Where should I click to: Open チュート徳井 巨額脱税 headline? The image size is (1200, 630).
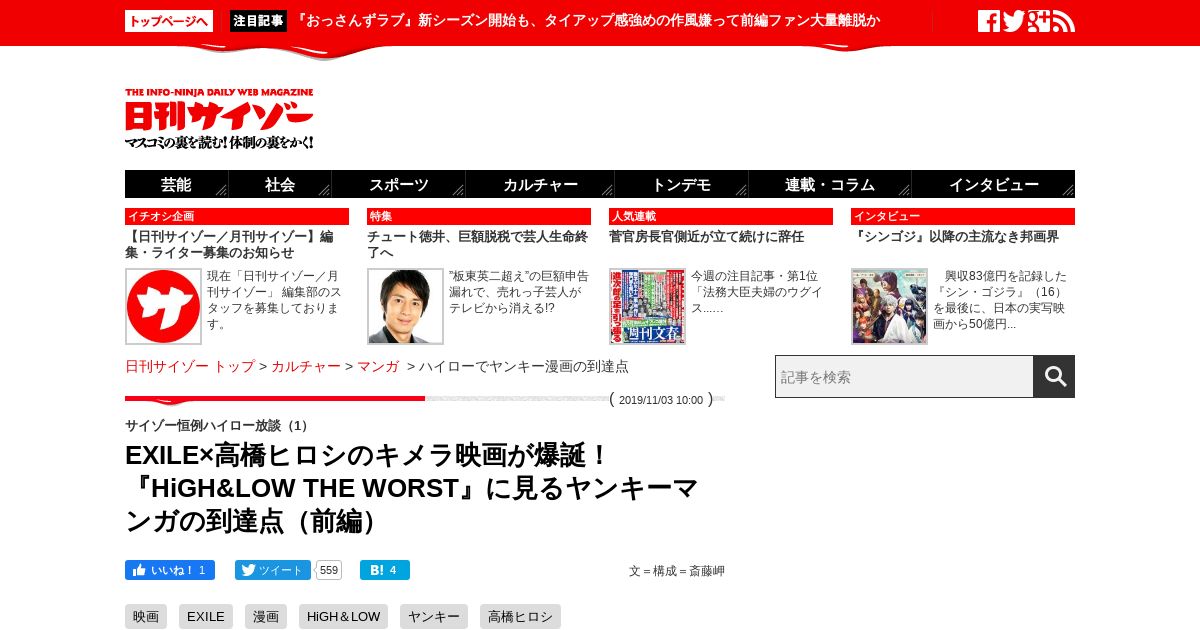pos(478,245)
